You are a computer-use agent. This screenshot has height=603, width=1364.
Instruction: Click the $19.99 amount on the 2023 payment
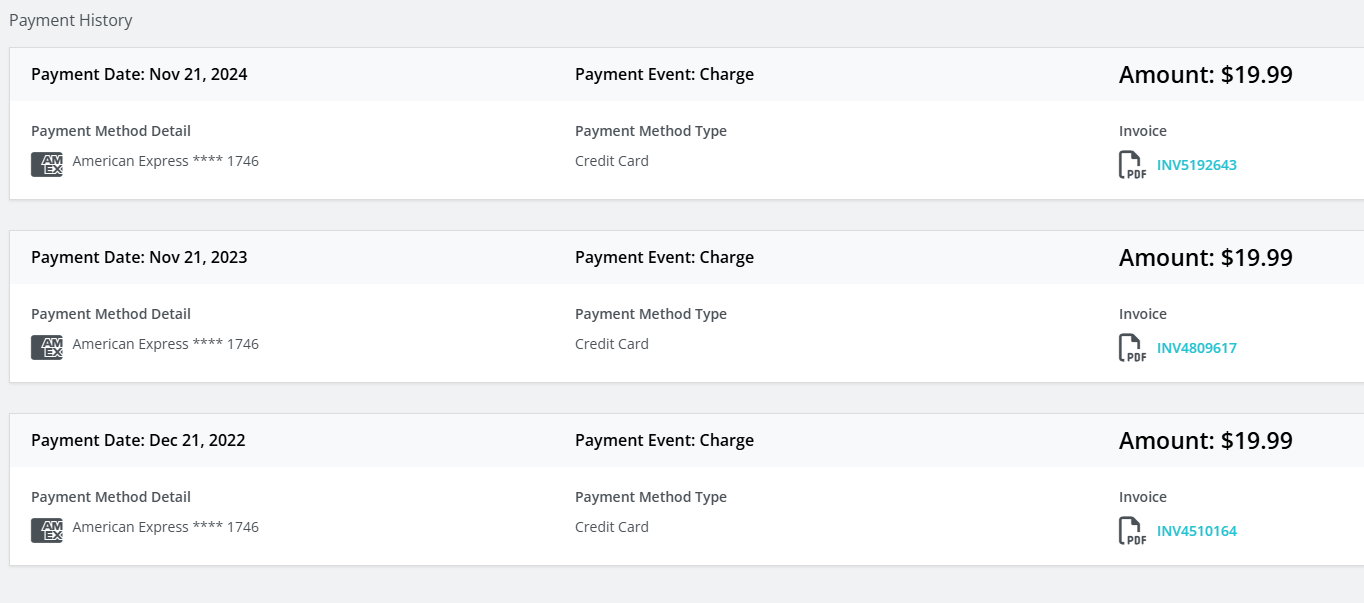(1257, 258)
